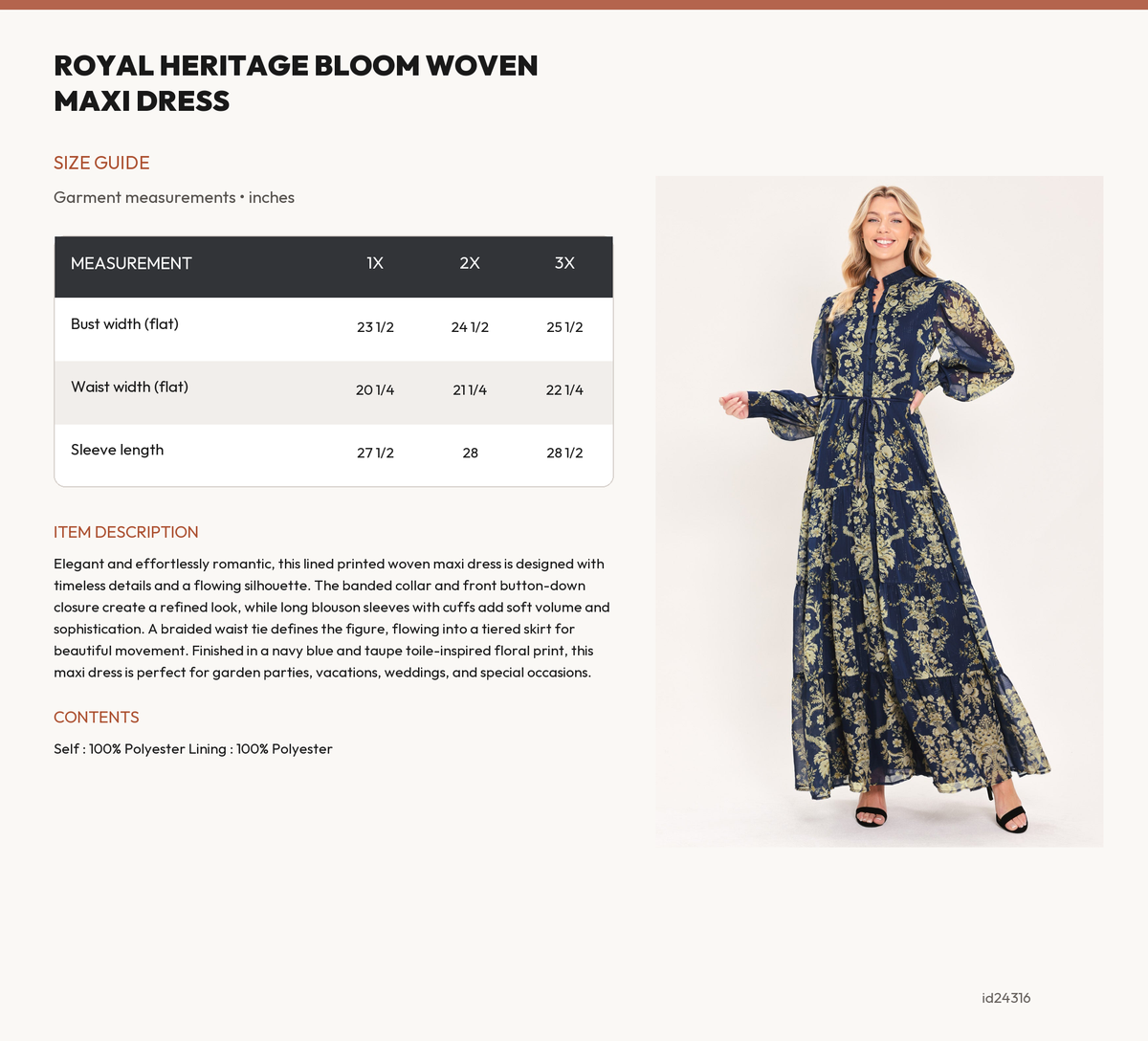The width and height of the screenshot is (1148, 1041).
Task: Click bust value 25 1/2
Action: click(564, 327)
